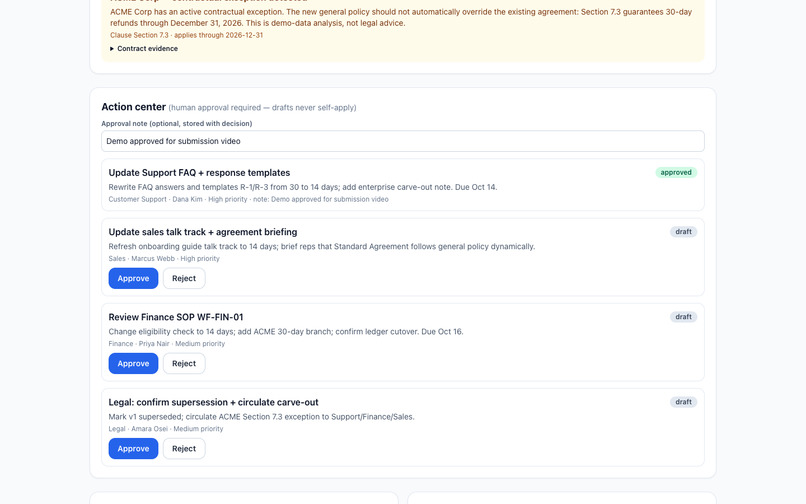This screenshot has width=806, height=504.
Task: Approve the sales talk track update
Action: pyautogui.click(x=133, y=278)
